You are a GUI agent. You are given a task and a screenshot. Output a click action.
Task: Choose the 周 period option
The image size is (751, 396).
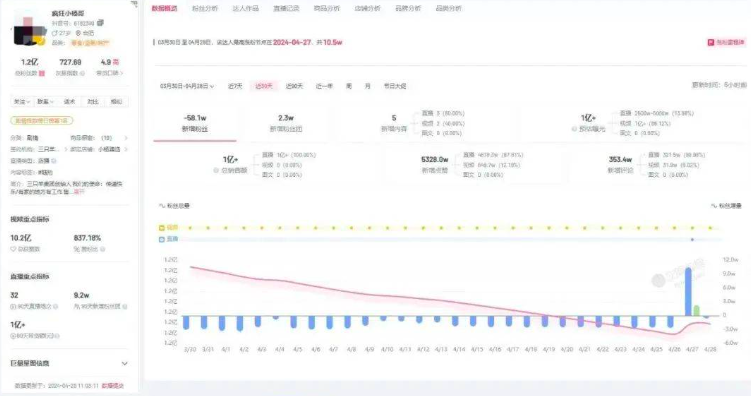(x=349, y=86)
